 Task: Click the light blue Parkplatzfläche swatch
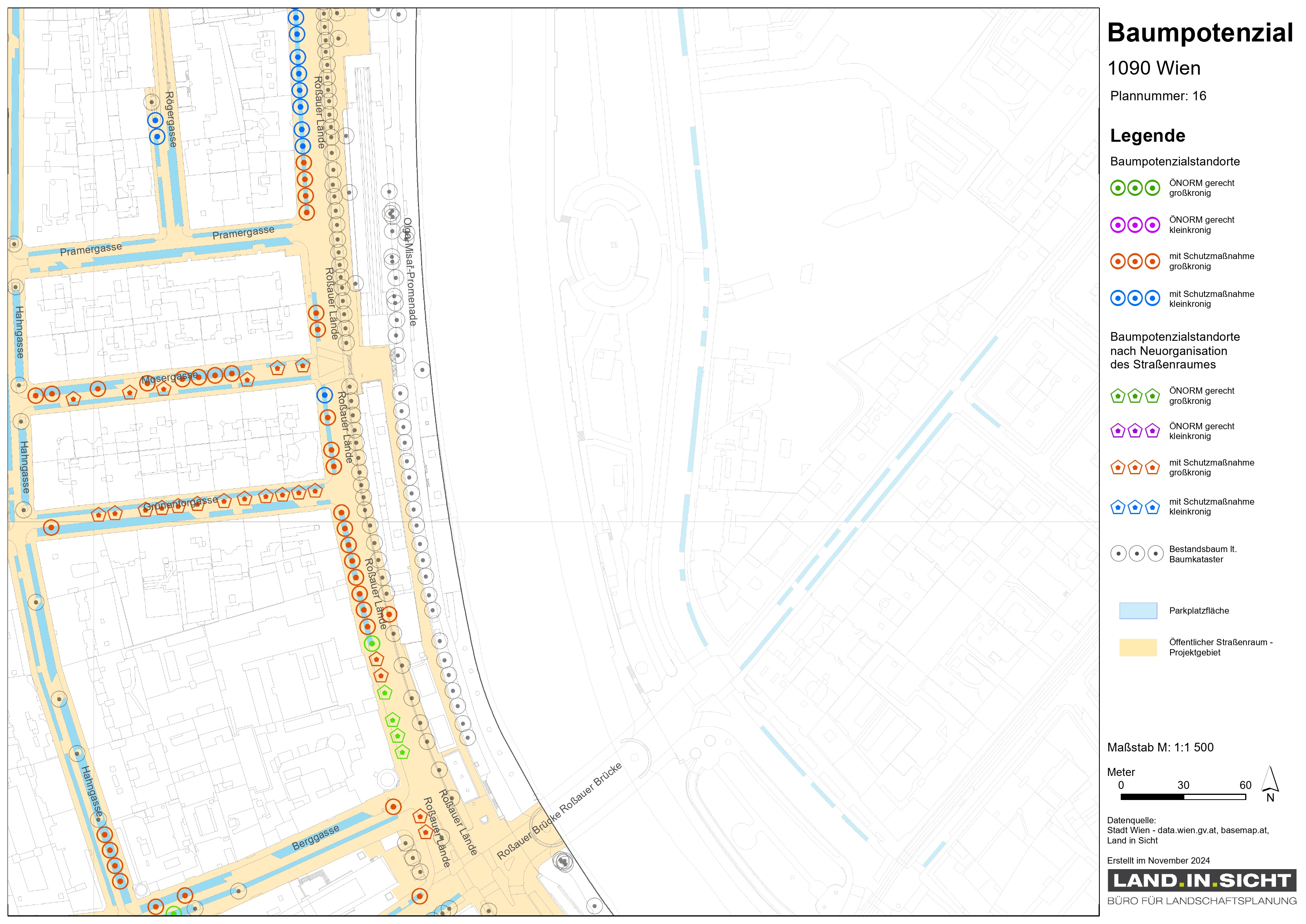(1138, 610)
